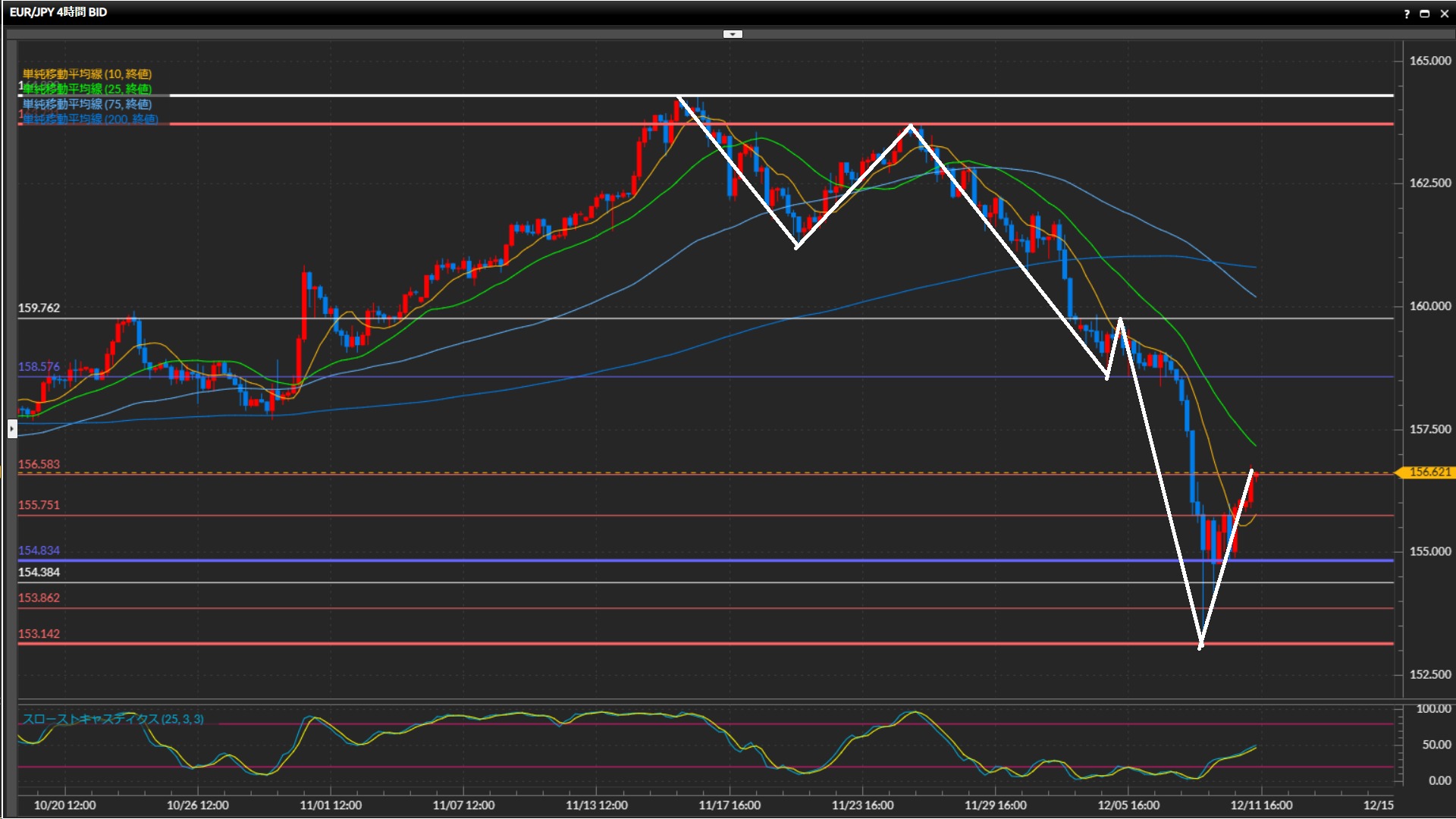The image size is (1456, 819).
Task: Close the EUR/JPY chart window
Action: coord(1444,14)
